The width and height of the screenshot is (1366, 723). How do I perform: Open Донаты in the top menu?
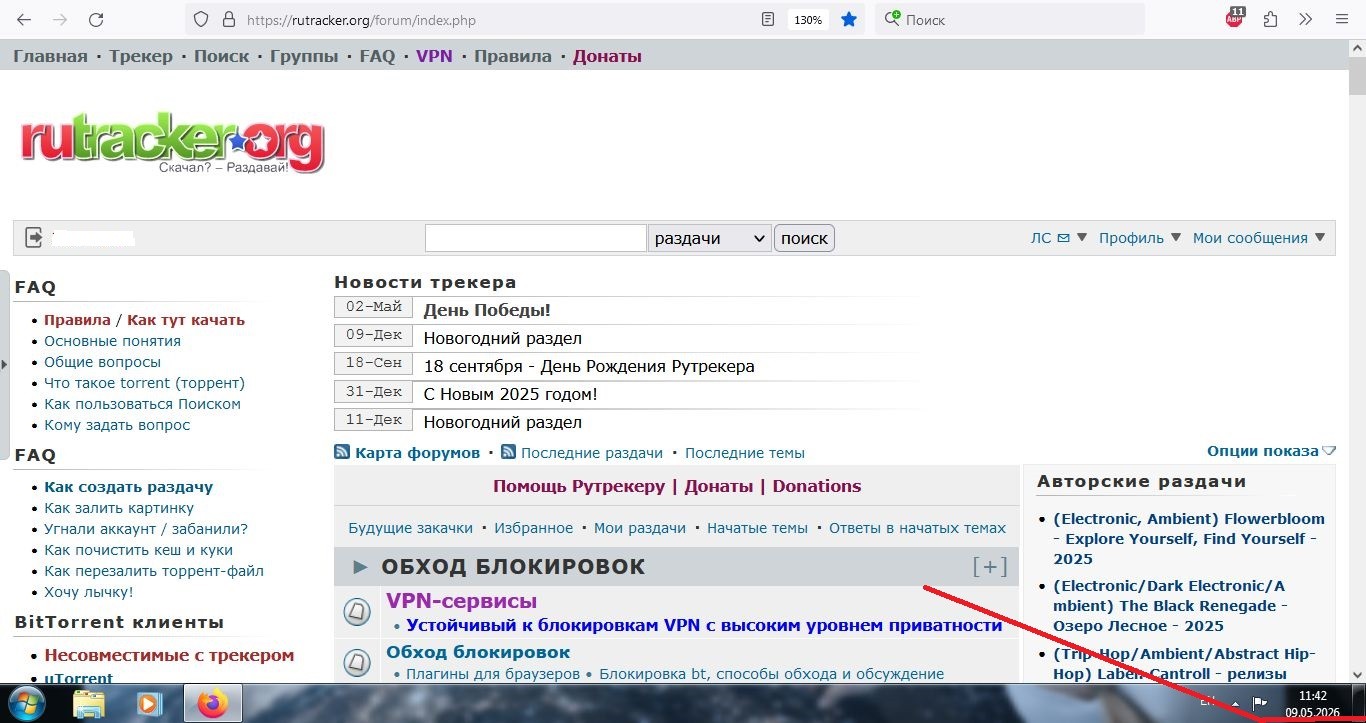[607, 56]
